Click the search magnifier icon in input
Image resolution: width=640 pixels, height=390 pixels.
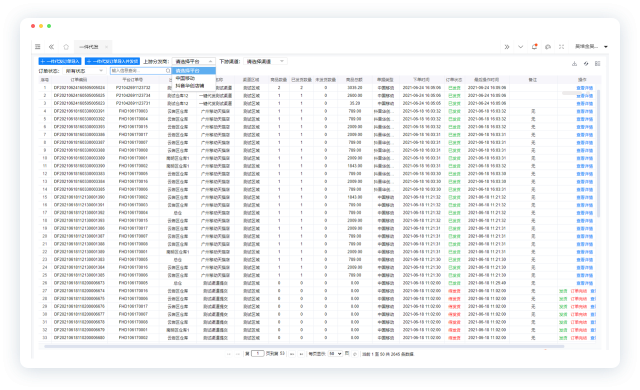point(168,71)
